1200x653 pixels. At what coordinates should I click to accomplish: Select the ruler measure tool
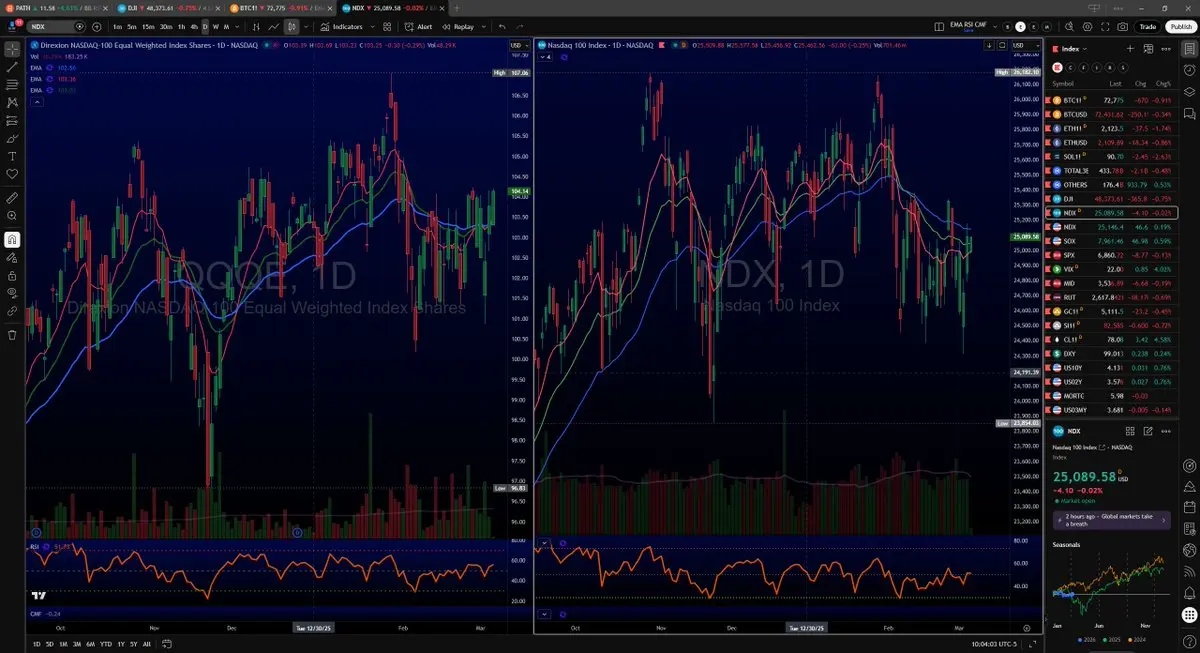pyautogui.click(x=12, y=198)
